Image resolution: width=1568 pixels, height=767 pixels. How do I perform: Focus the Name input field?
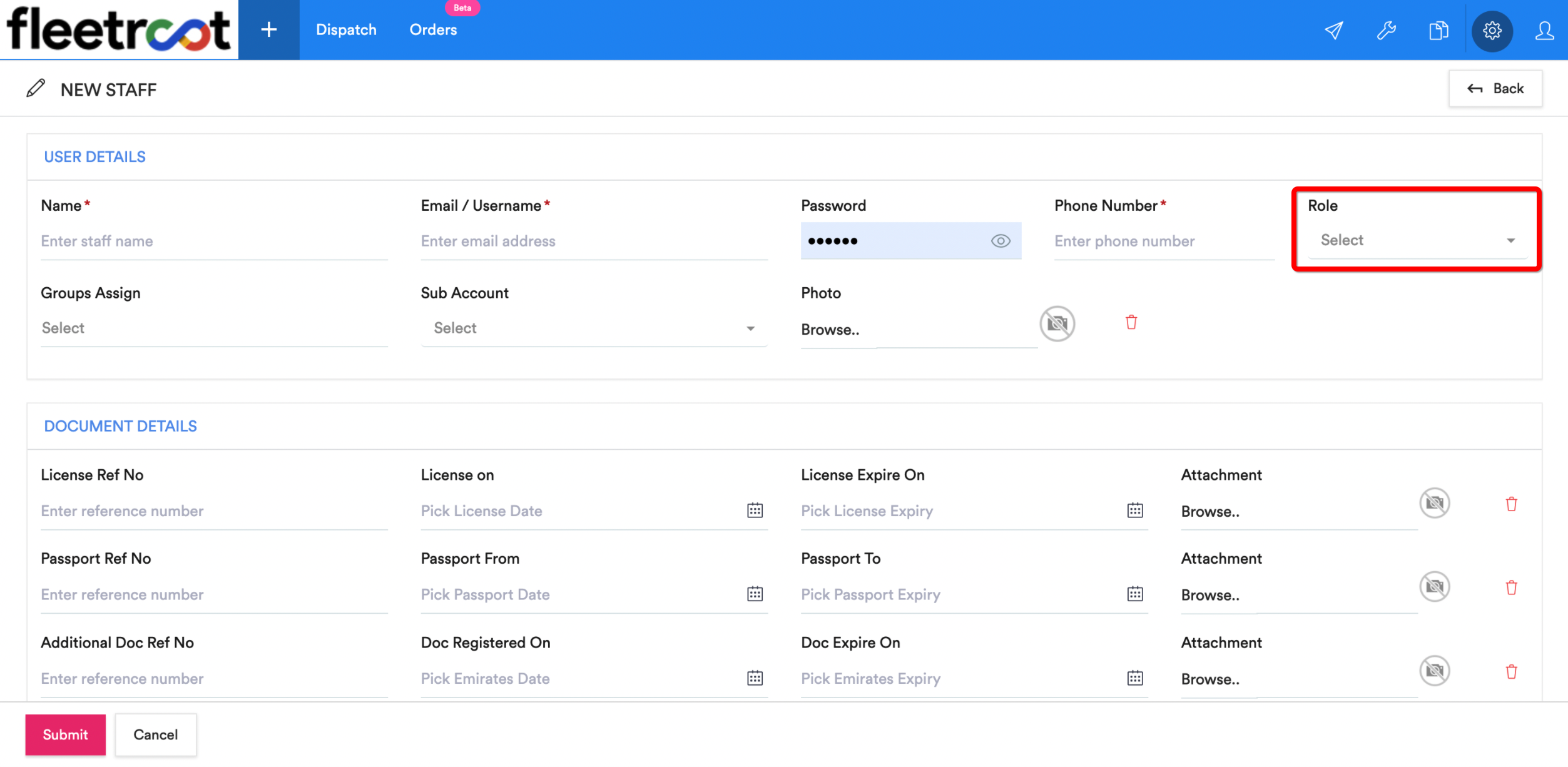[x=214, y=241]
